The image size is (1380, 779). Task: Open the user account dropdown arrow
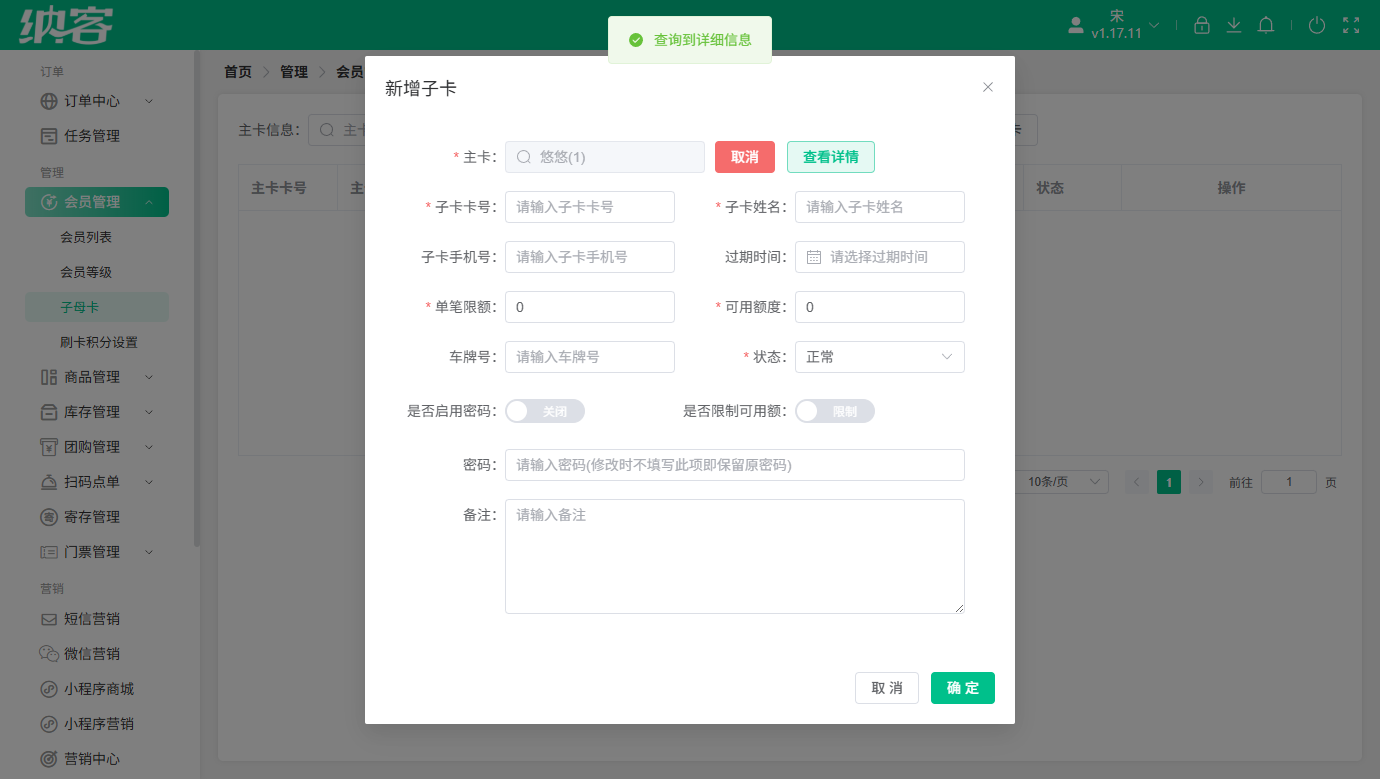(1154, 25)
